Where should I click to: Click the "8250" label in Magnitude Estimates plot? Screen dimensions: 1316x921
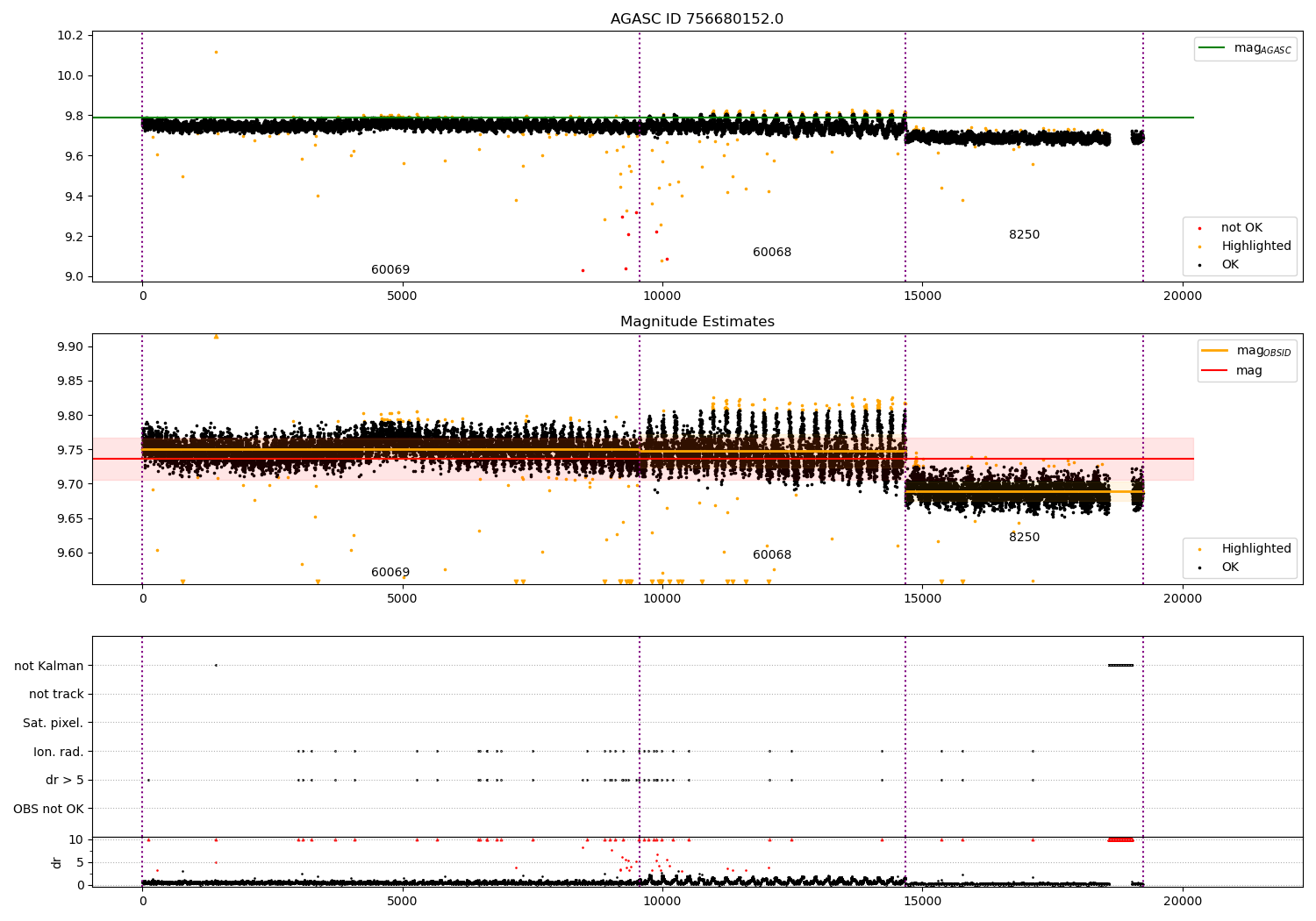[1024, 538]
